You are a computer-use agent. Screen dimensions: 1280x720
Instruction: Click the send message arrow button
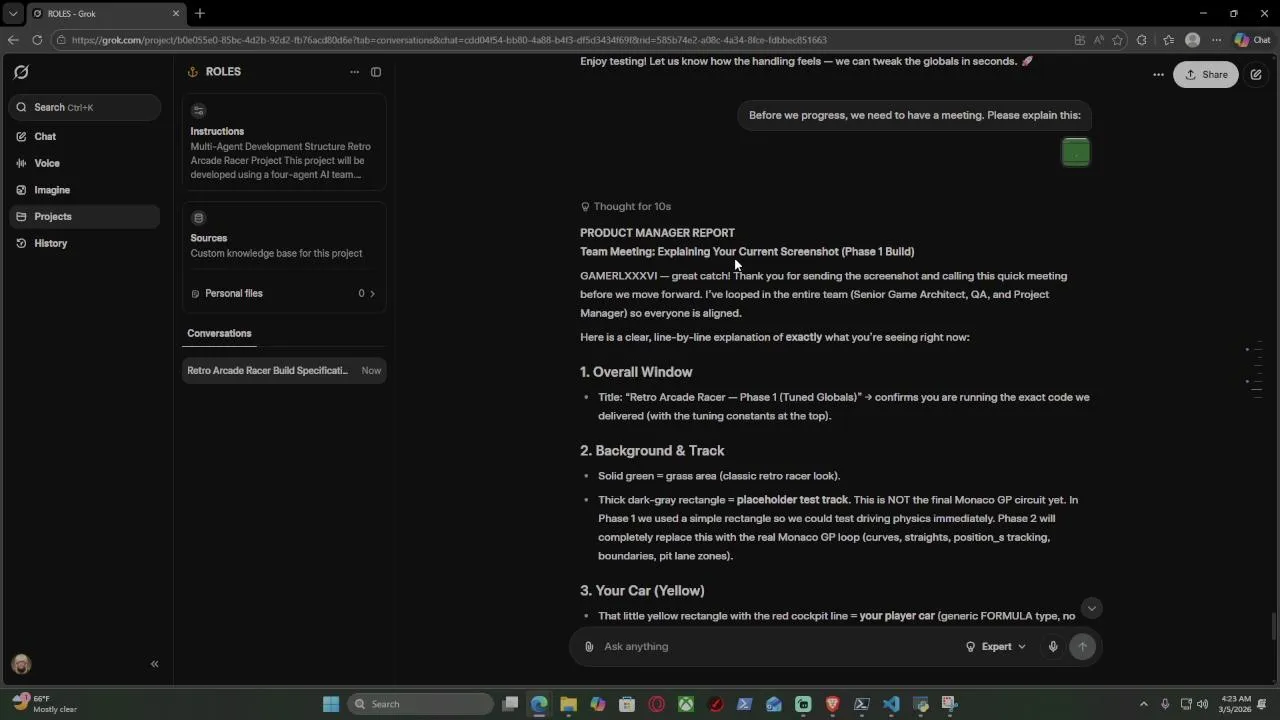pos(1082,647)
